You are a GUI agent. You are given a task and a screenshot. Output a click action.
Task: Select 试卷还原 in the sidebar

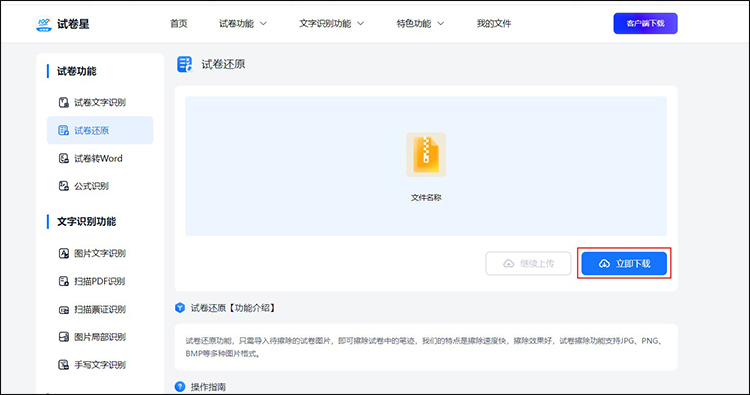(100, 130)
